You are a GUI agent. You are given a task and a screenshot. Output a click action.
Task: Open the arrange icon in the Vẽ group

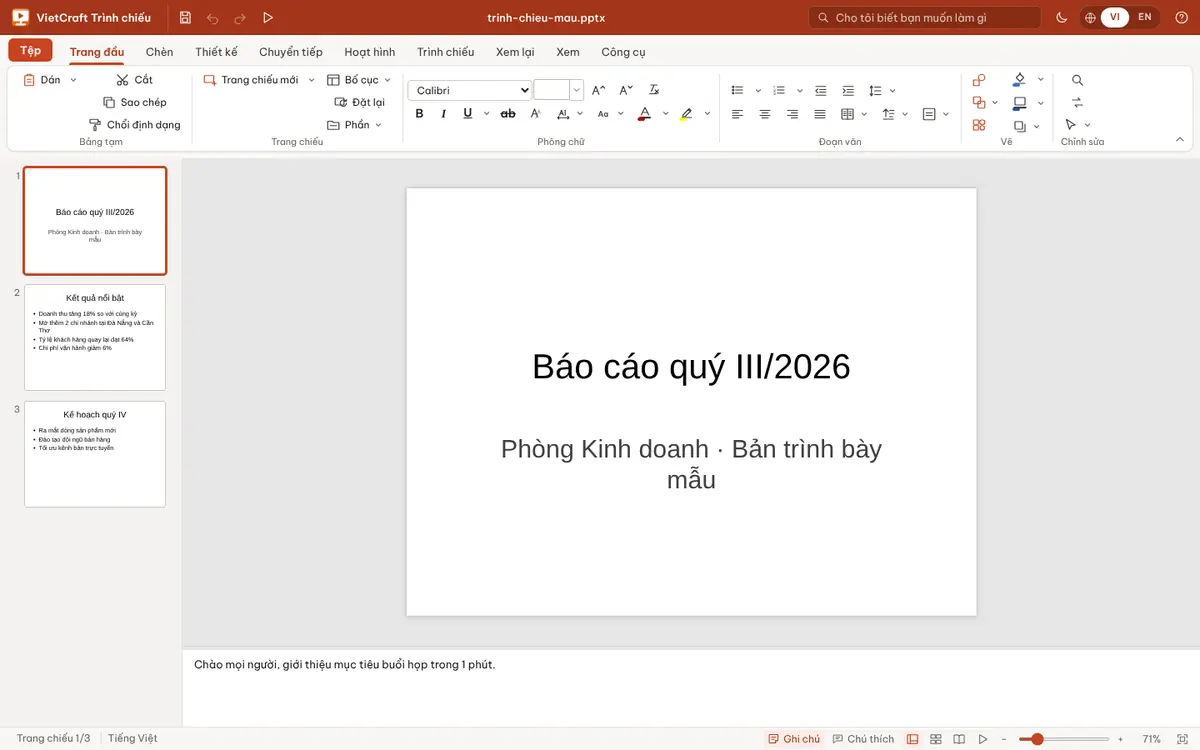979,102
